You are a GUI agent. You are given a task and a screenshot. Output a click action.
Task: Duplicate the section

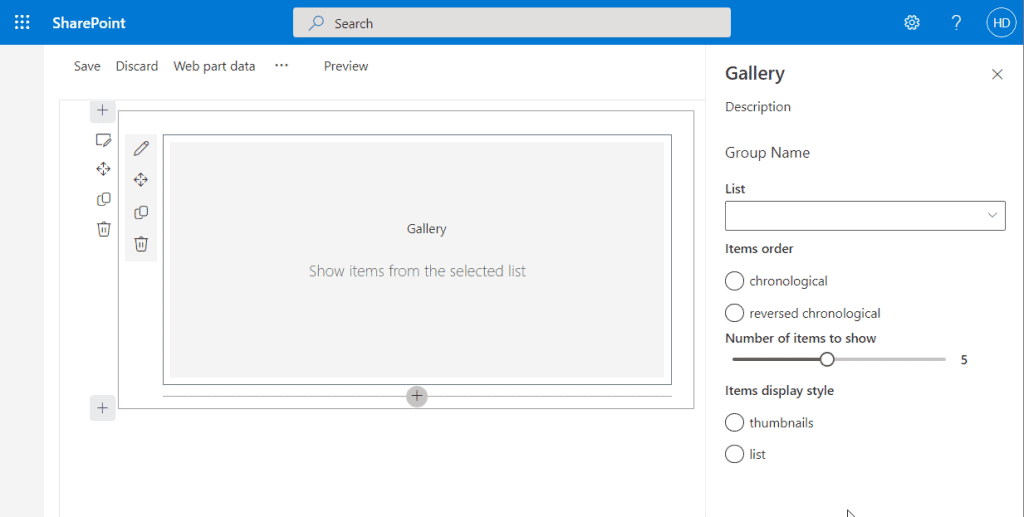click(x=103, y=199)
